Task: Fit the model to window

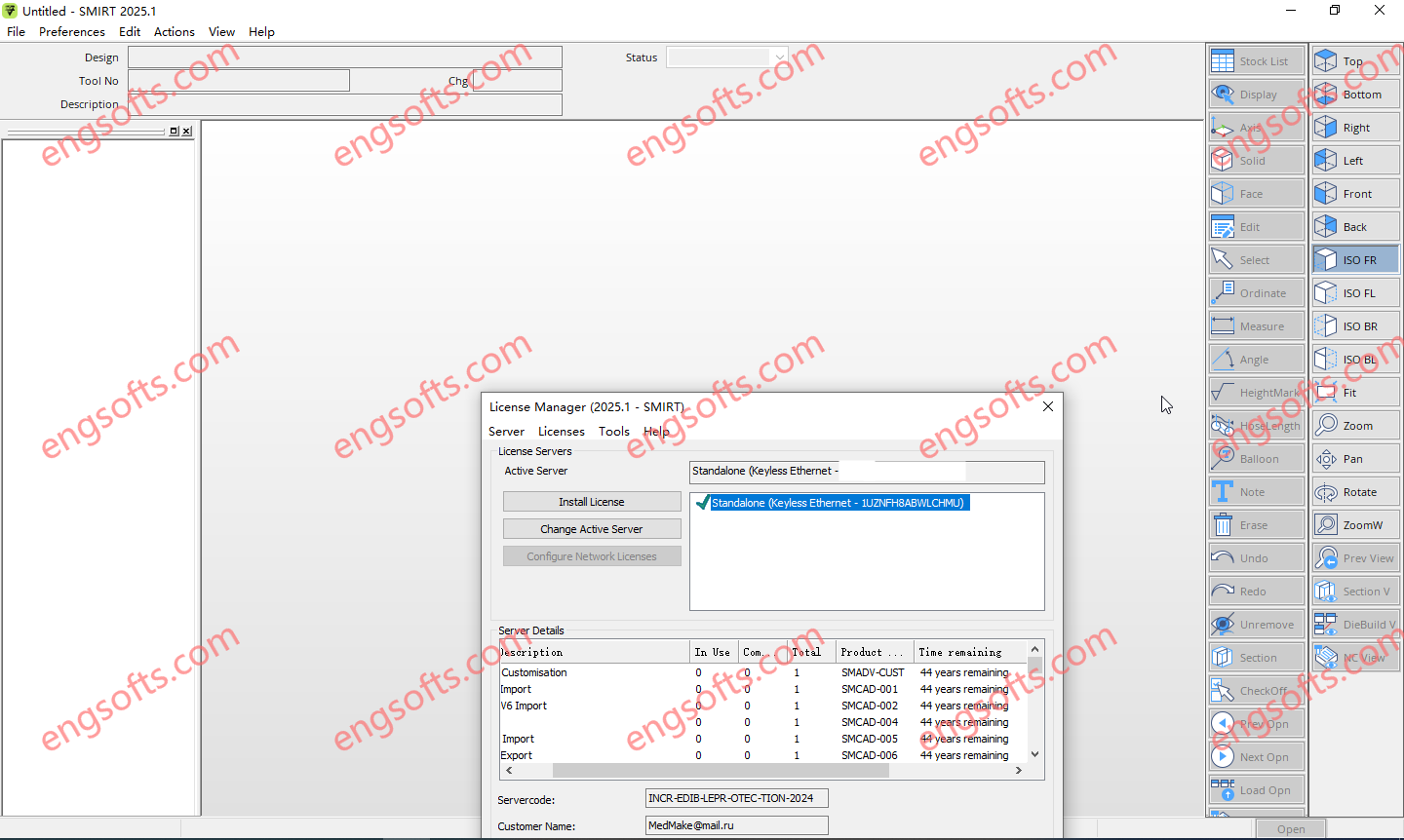Action: tap(1355, 393)
